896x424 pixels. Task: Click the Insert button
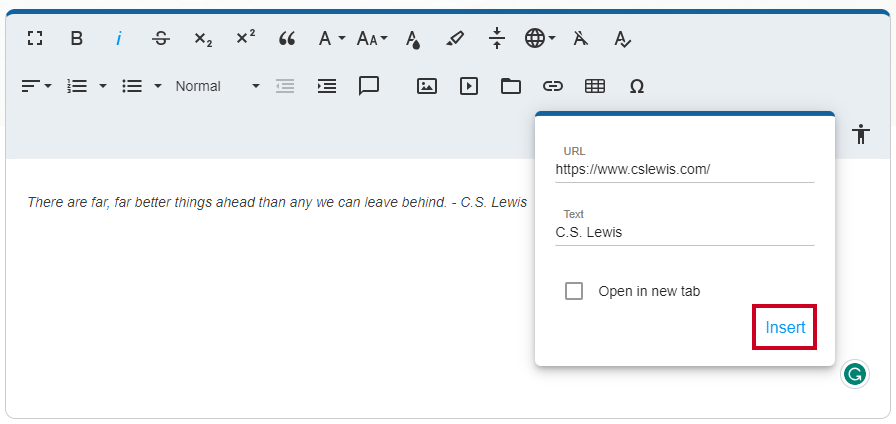click(785, 327)
